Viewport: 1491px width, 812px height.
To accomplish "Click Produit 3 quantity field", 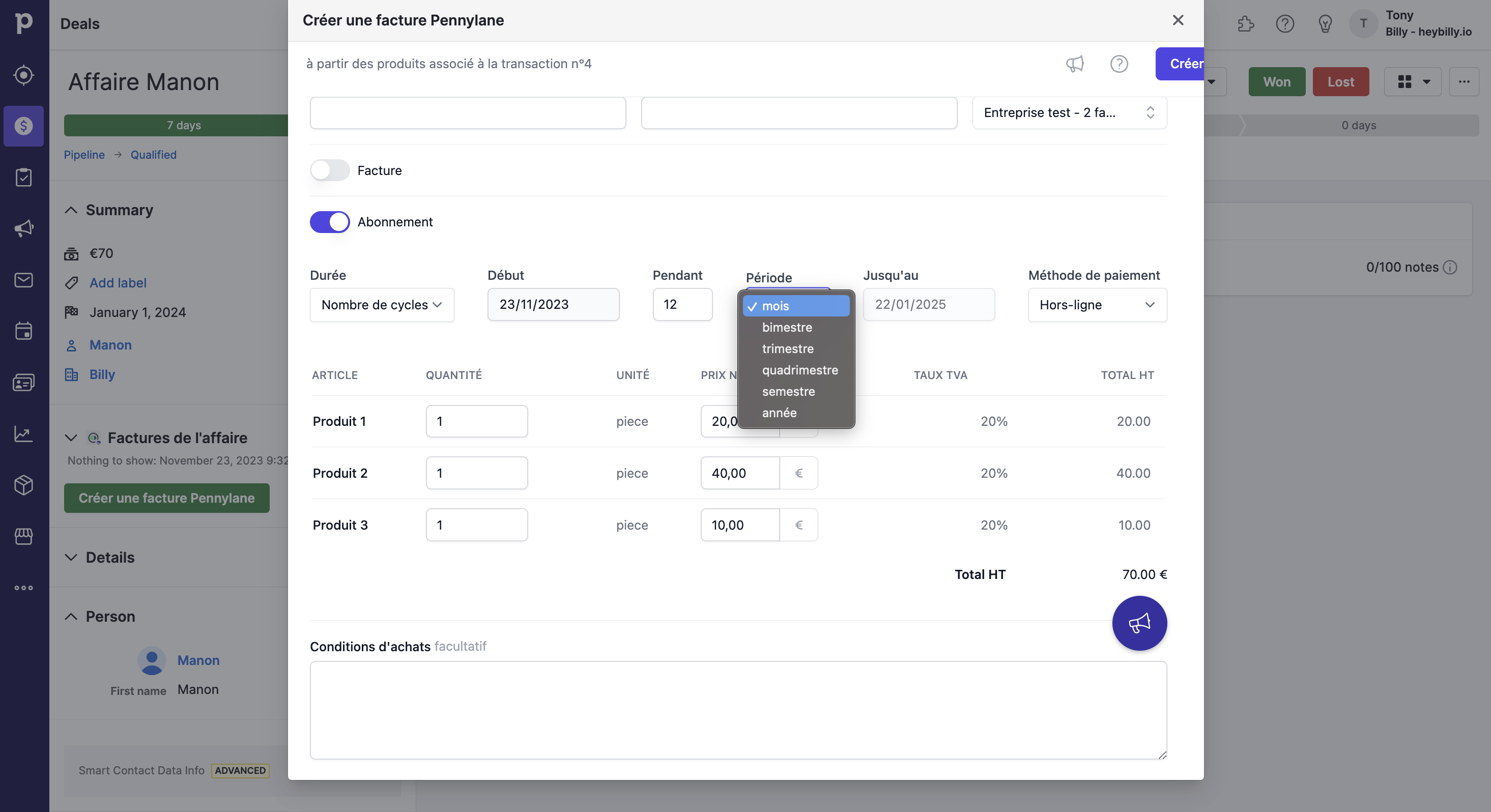I will 476,525.
